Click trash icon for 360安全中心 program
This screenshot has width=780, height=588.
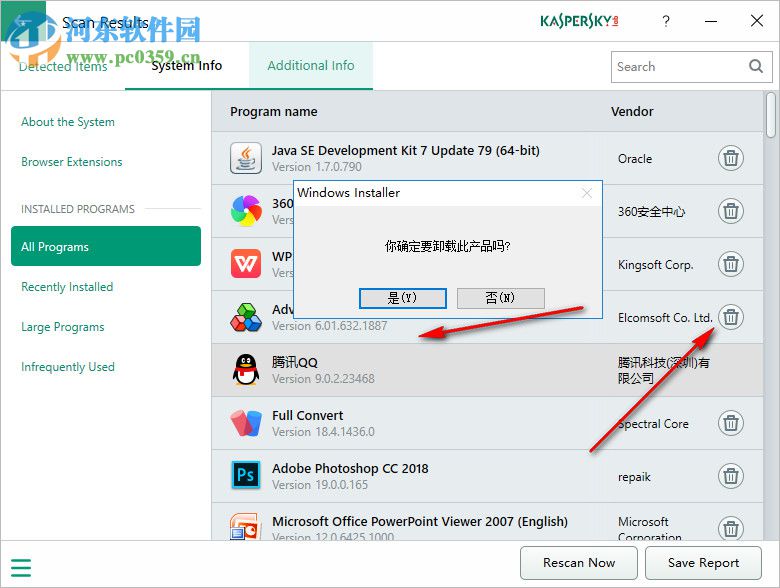[730, 211]
